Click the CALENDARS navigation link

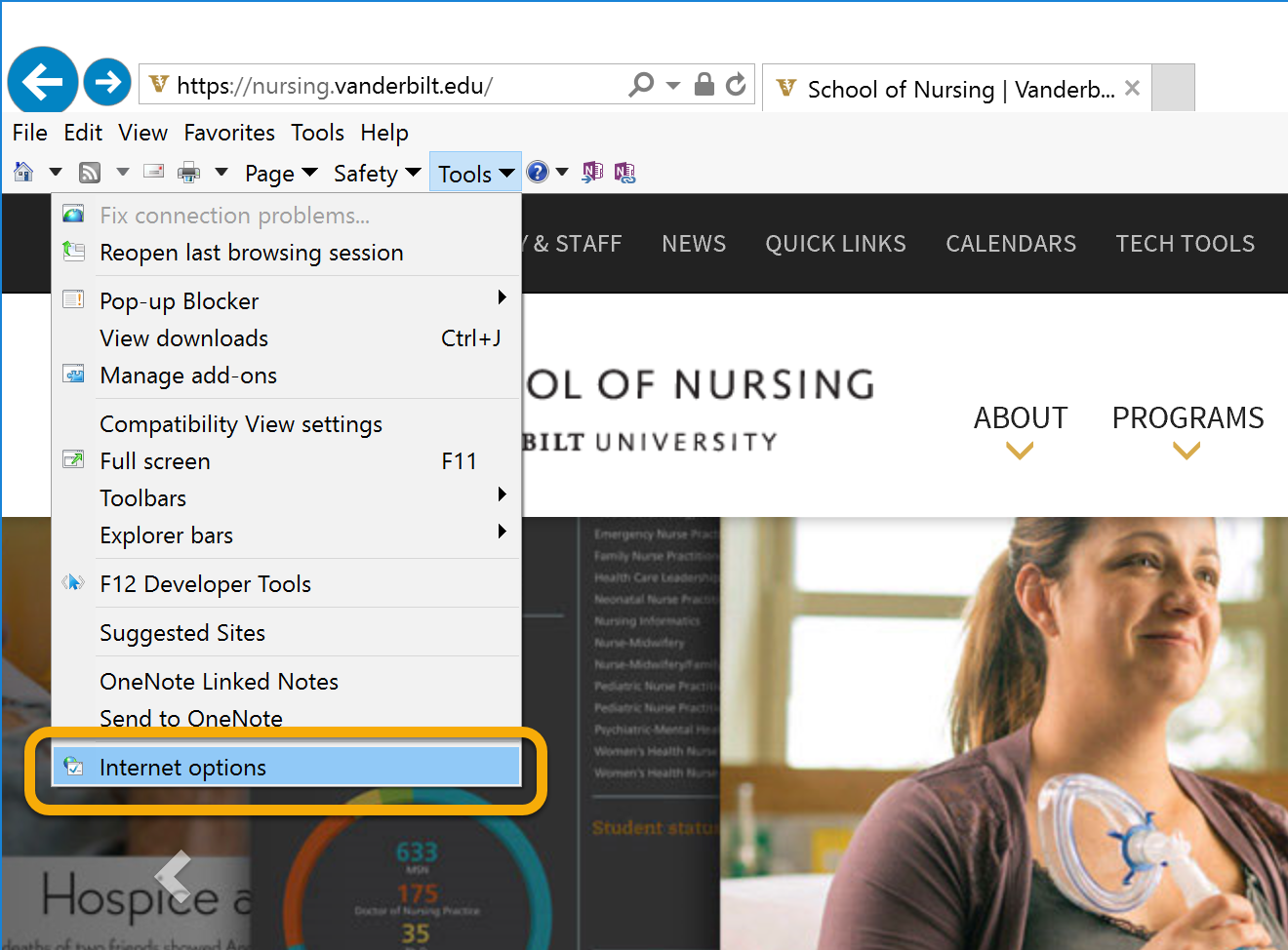click(x=1011, y=244)
